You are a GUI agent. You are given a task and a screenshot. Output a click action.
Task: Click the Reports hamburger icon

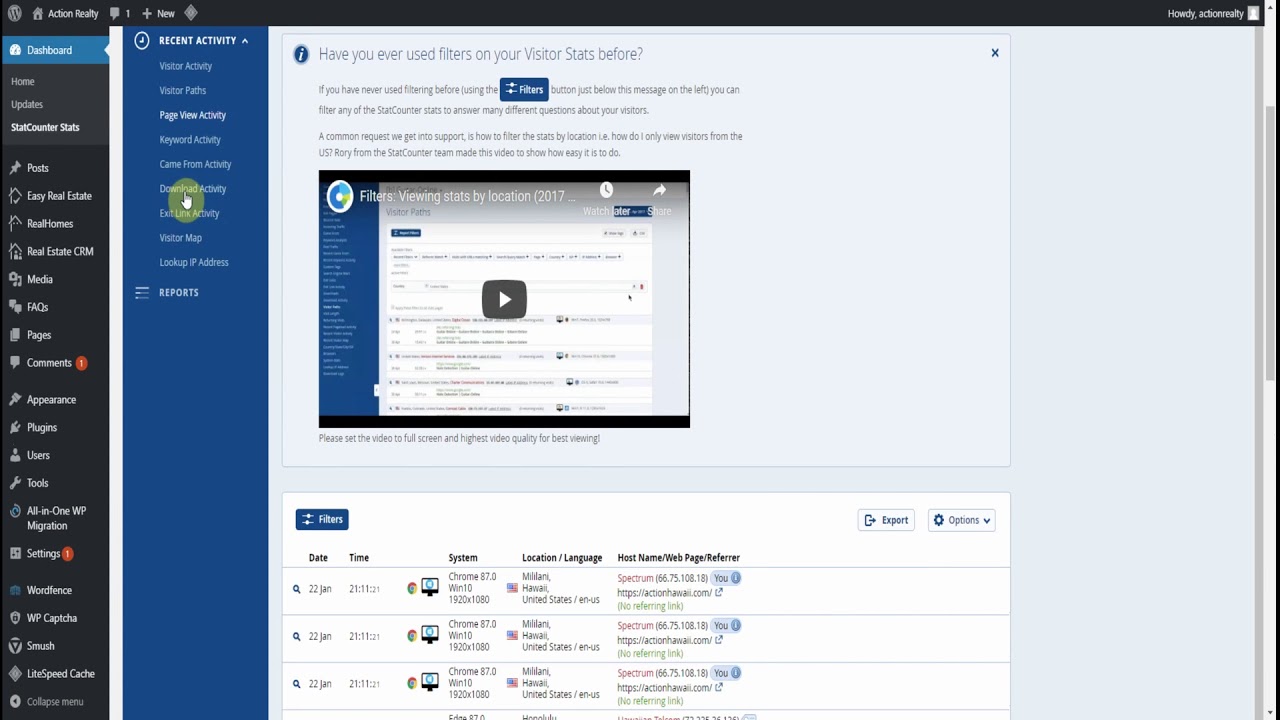coord(141,292)
